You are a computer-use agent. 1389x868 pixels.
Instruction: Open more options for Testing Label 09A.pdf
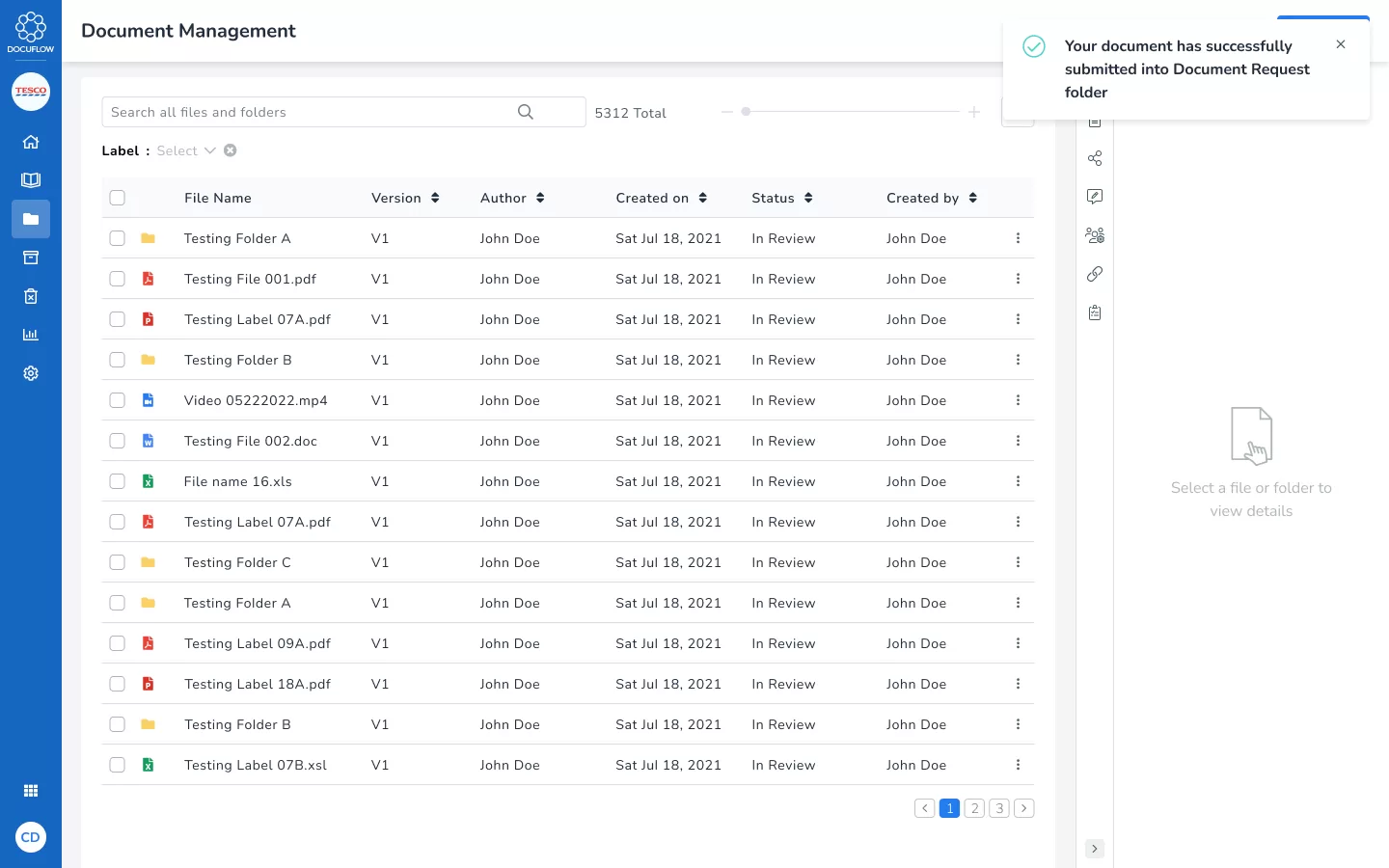coord(1018,643)
